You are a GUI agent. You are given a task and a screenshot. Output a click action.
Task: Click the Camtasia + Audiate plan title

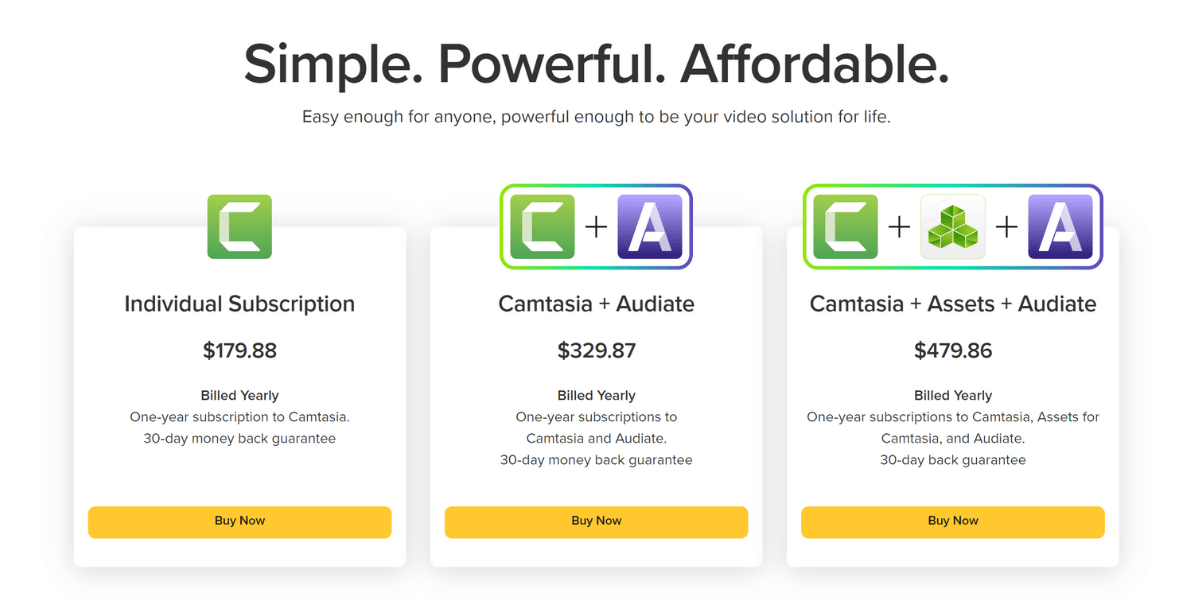596,304
